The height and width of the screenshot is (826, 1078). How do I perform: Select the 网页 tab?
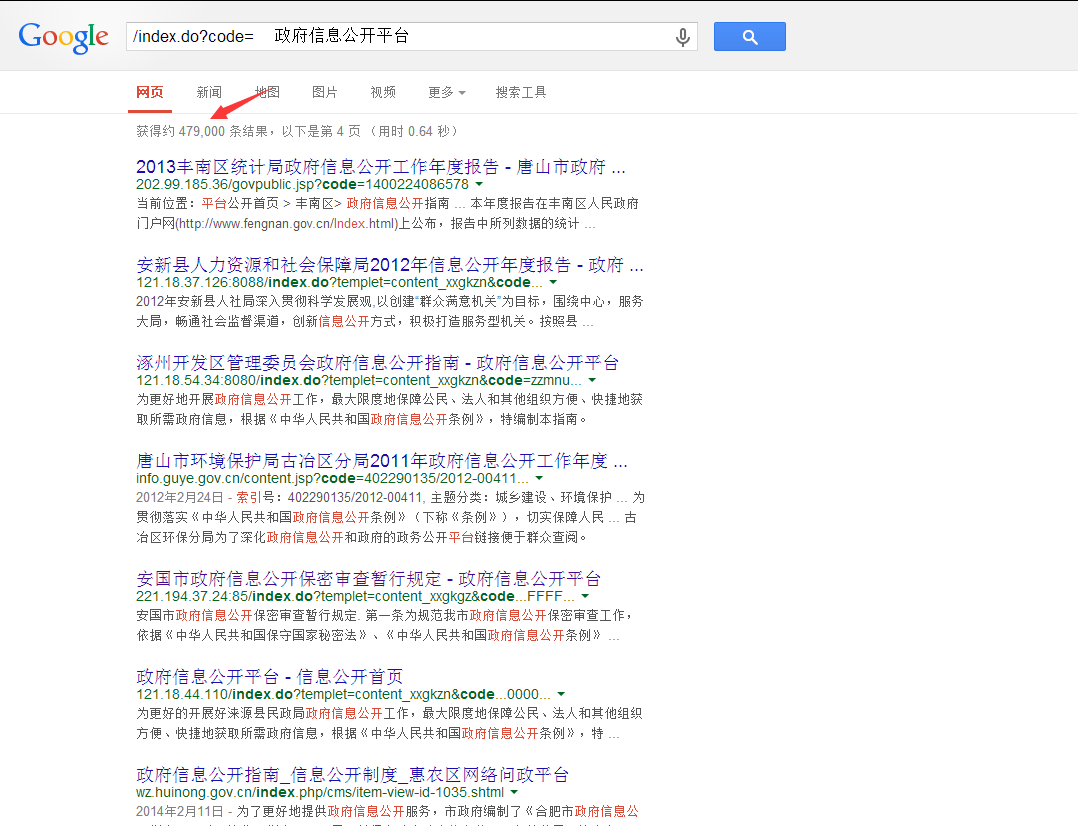(x=150, y=92)
